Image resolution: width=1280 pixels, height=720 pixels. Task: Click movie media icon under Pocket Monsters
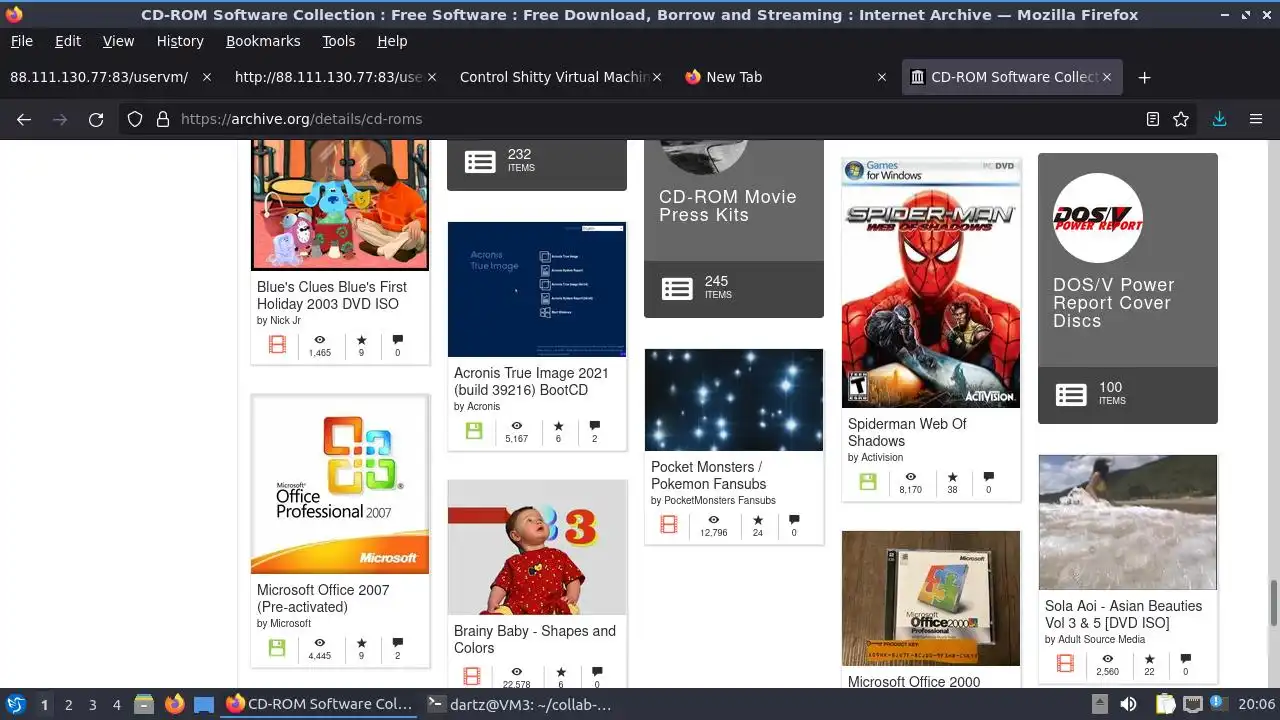pyautogui.click(x=669, y=524)
